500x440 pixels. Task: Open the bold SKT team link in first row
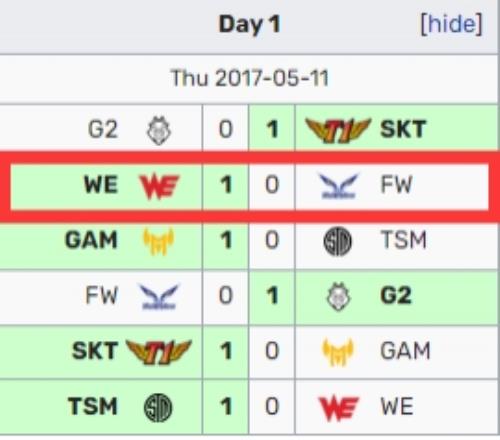point(403,129)
